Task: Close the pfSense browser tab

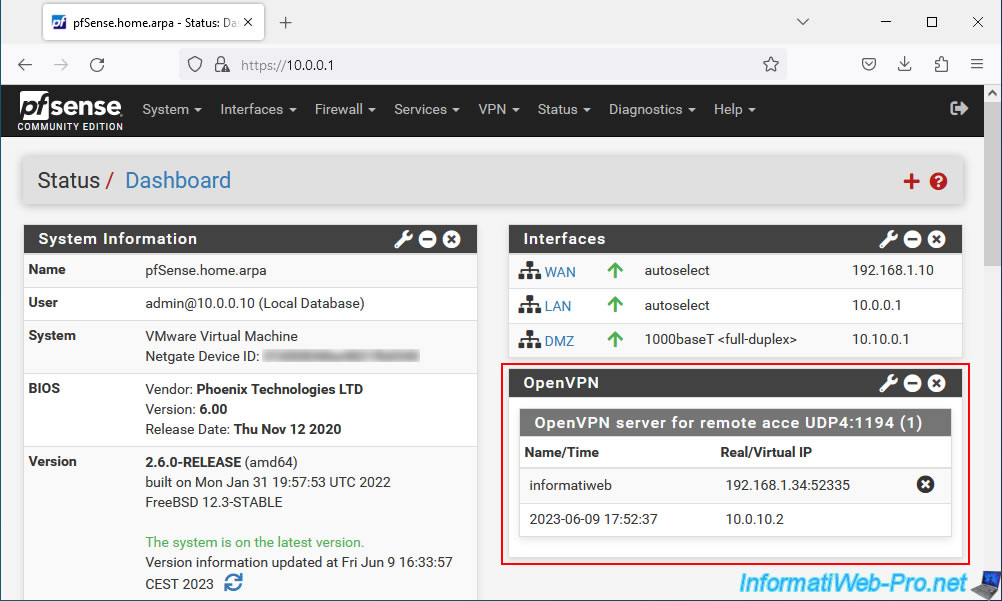Action: (x=249, y=22)
